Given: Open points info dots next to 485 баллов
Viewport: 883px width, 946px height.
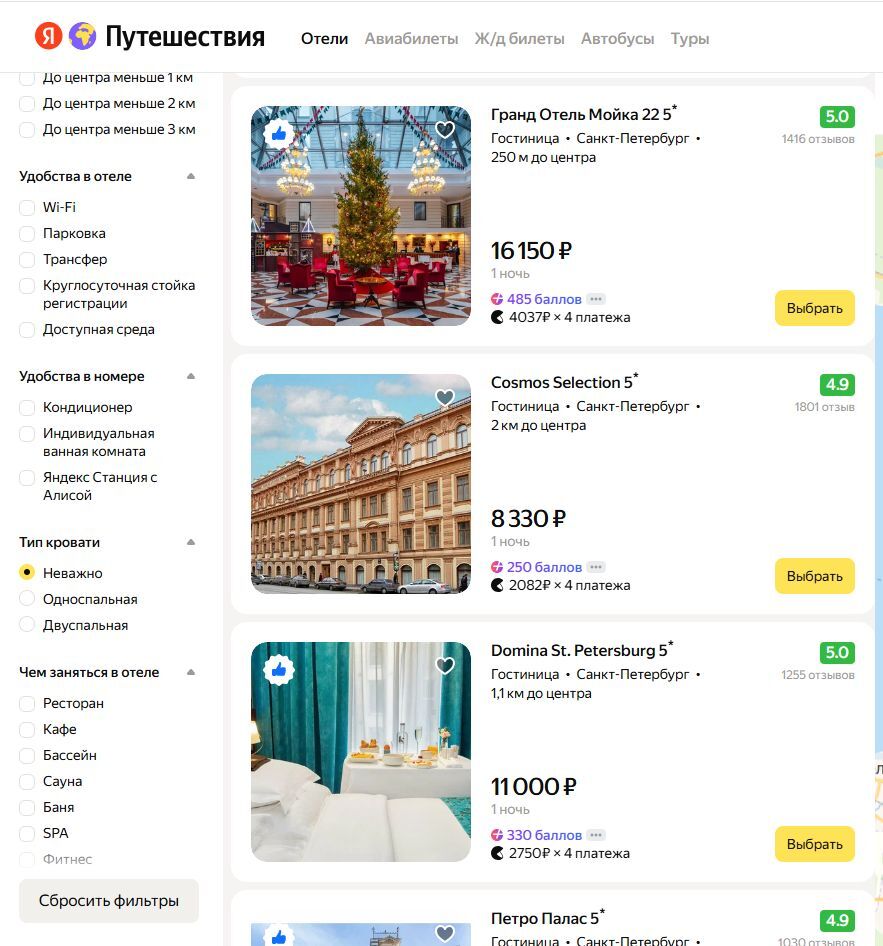Looking at the screenshot, I should [596, 299].
